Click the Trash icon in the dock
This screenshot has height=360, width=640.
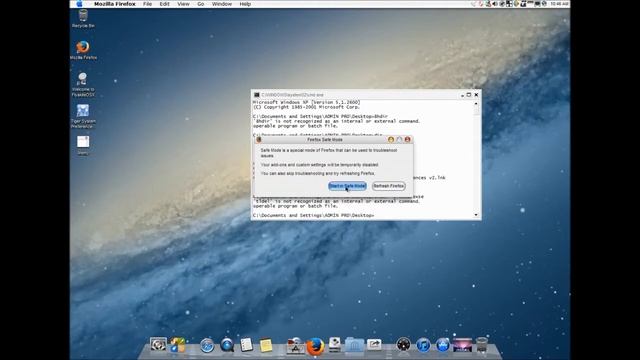click(482, 345)
